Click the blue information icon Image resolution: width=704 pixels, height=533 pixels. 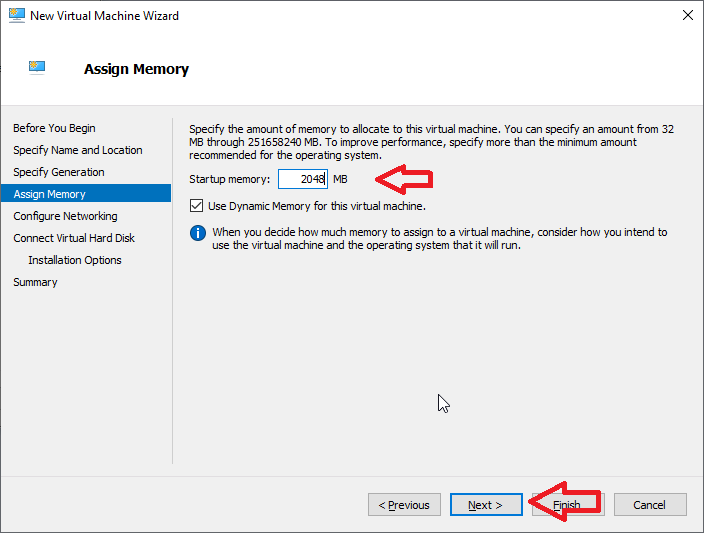(x=198, y=233)
